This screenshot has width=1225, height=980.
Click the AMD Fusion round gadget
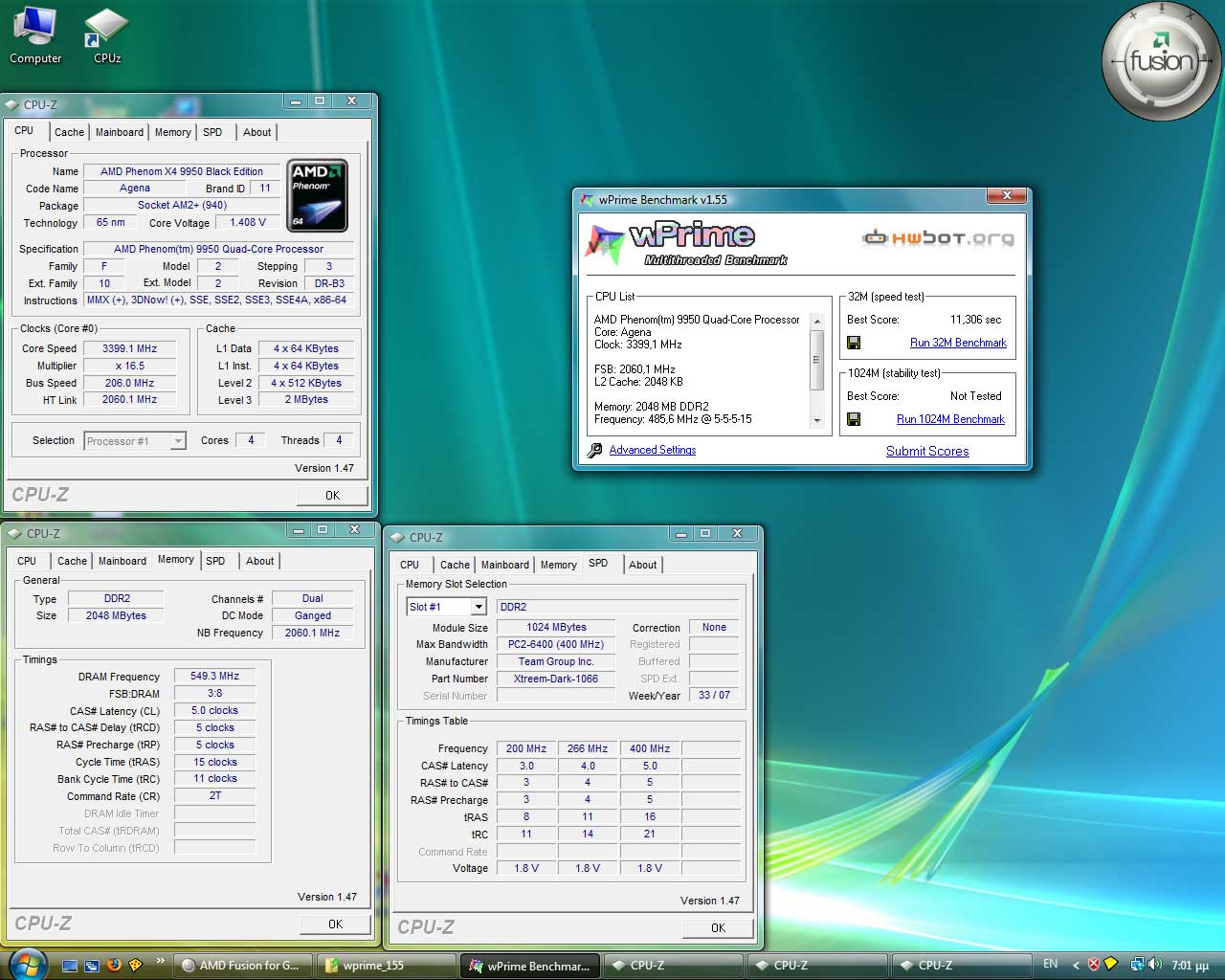pos(1161,61)
